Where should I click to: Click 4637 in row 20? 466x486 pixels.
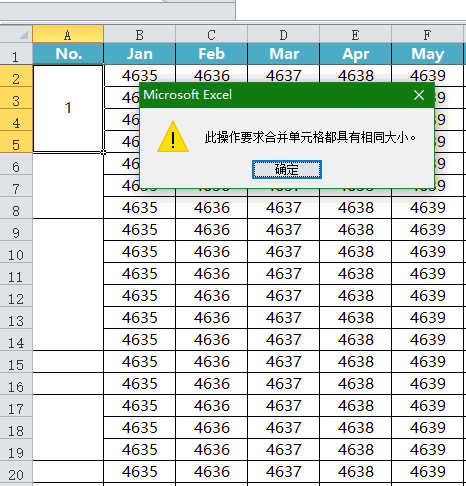[x=284, y=472]
